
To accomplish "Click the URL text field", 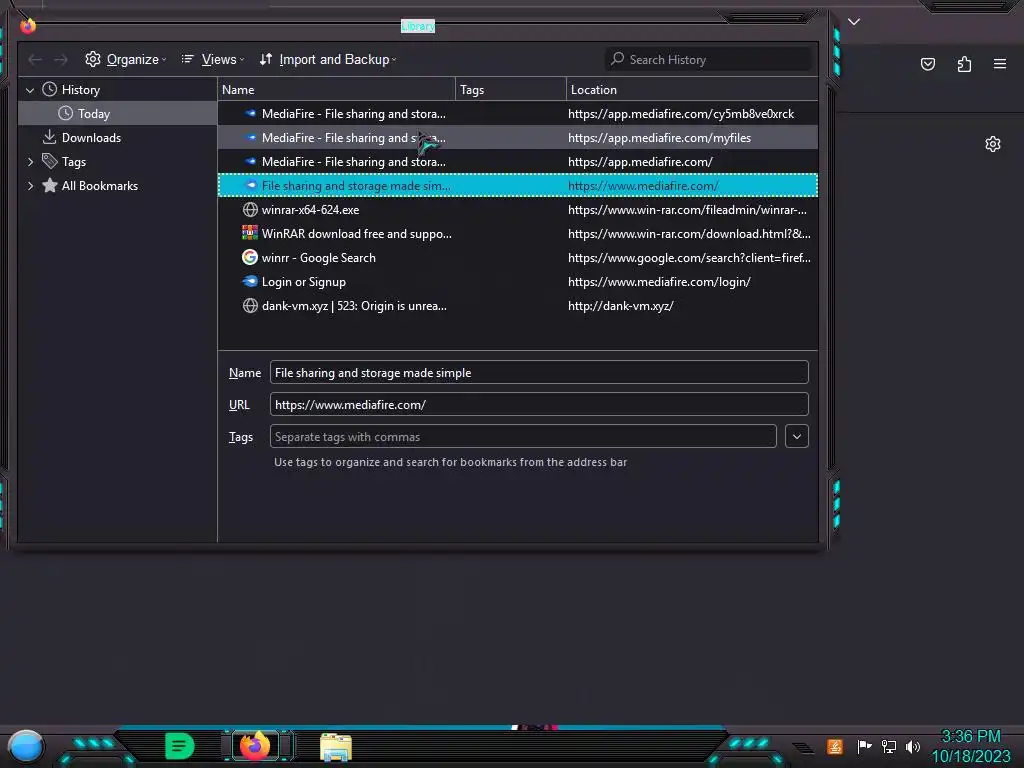I will [539, 404].
